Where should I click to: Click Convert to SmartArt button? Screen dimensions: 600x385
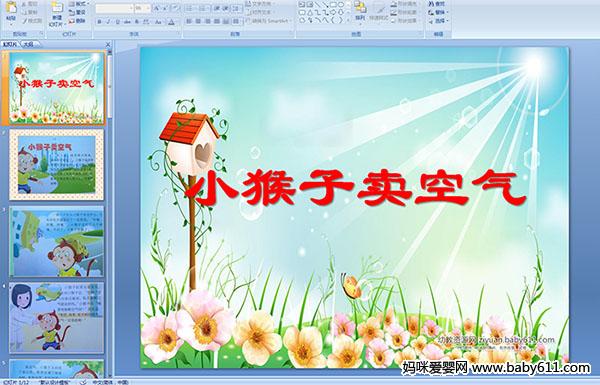(269, 21)
